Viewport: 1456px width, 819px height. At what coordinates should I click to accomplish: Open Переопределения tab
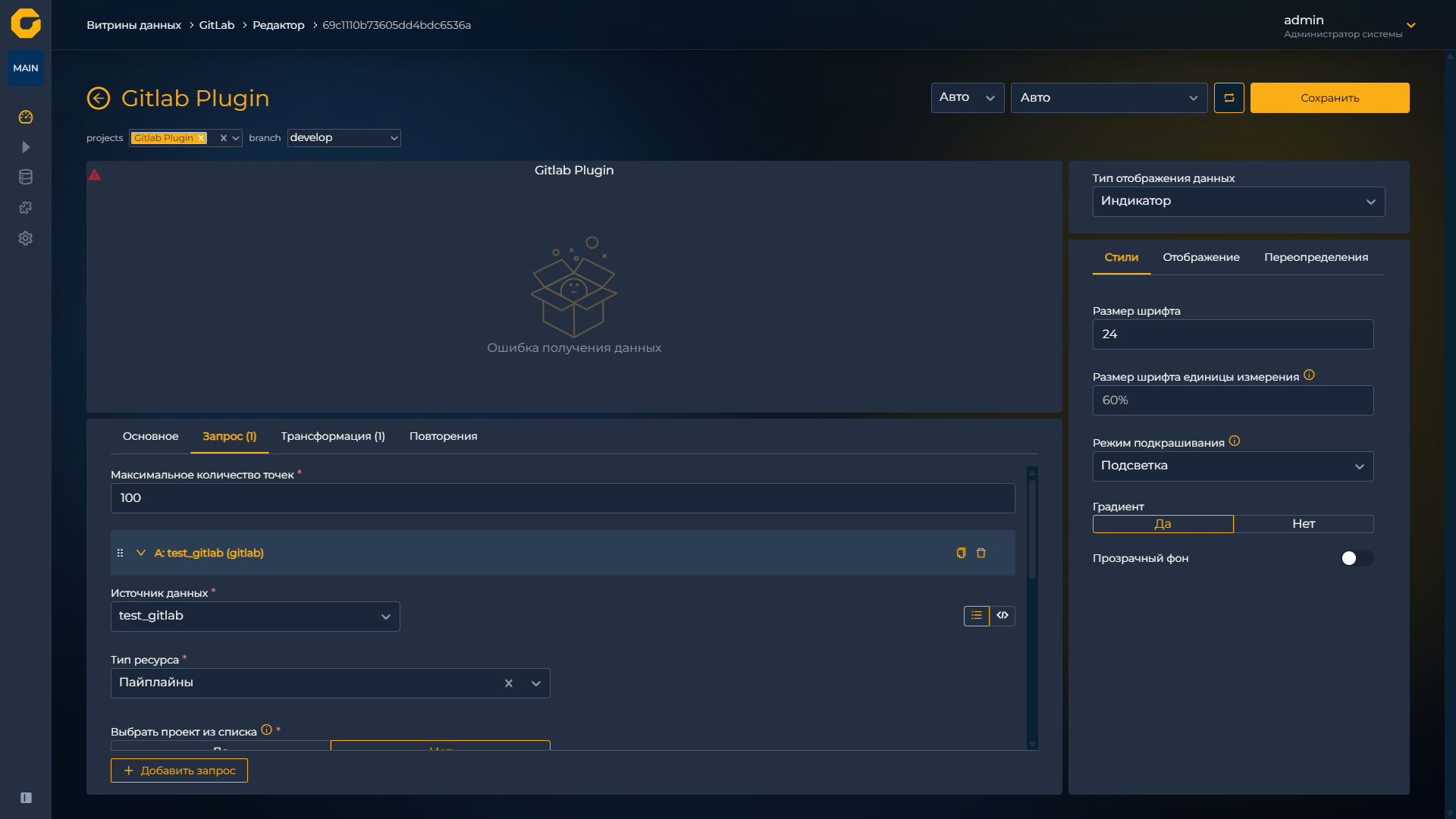(1316, 257)
